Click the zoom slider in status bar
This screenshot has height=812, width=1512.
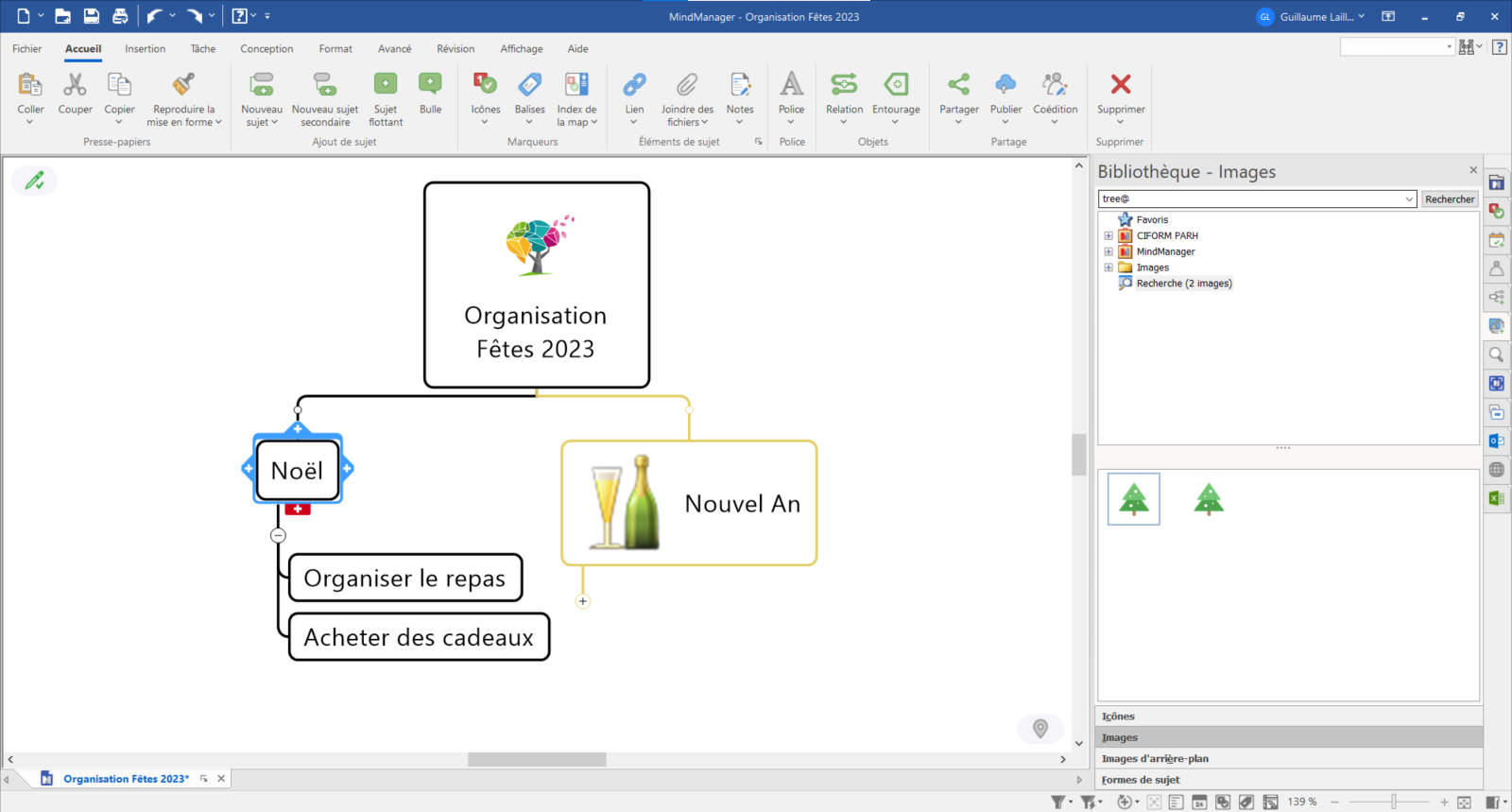point(1393,803)
